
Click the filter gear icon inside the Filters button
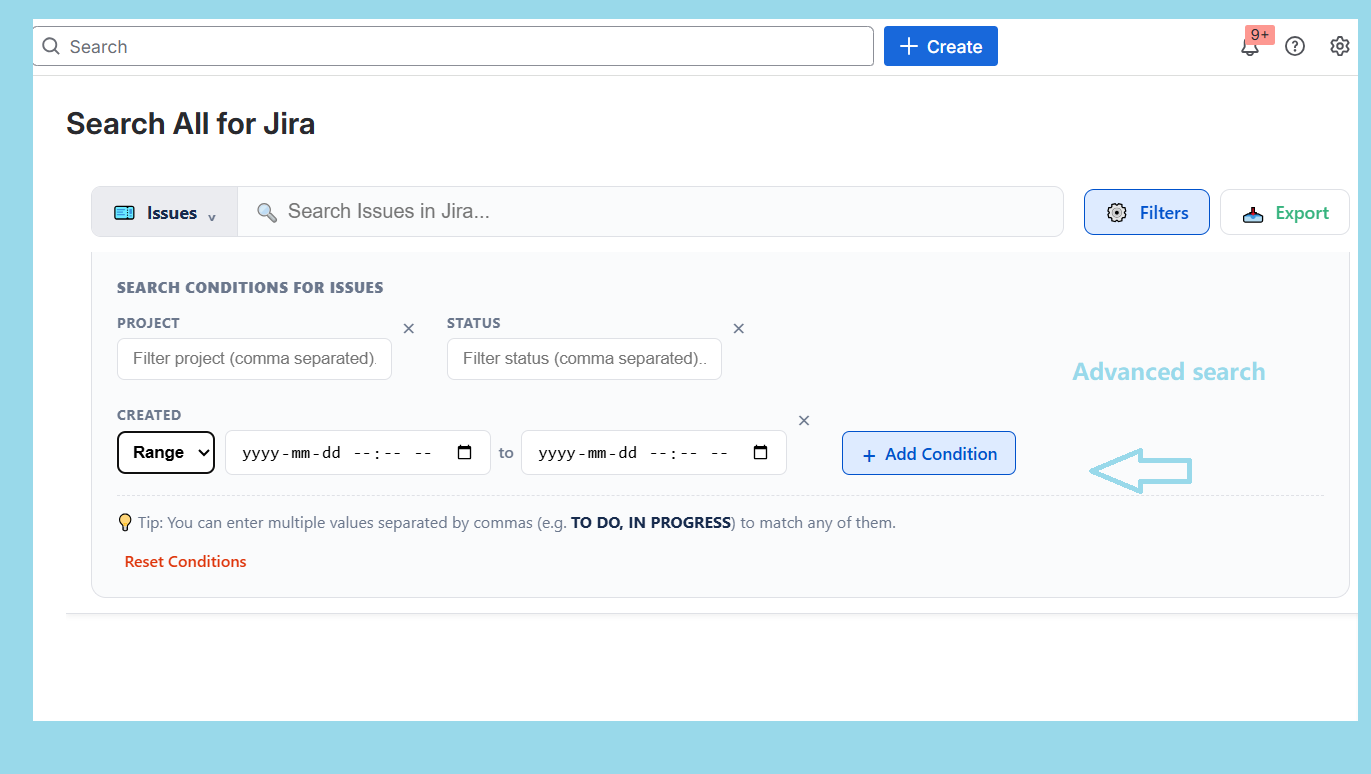point(1117,211)
